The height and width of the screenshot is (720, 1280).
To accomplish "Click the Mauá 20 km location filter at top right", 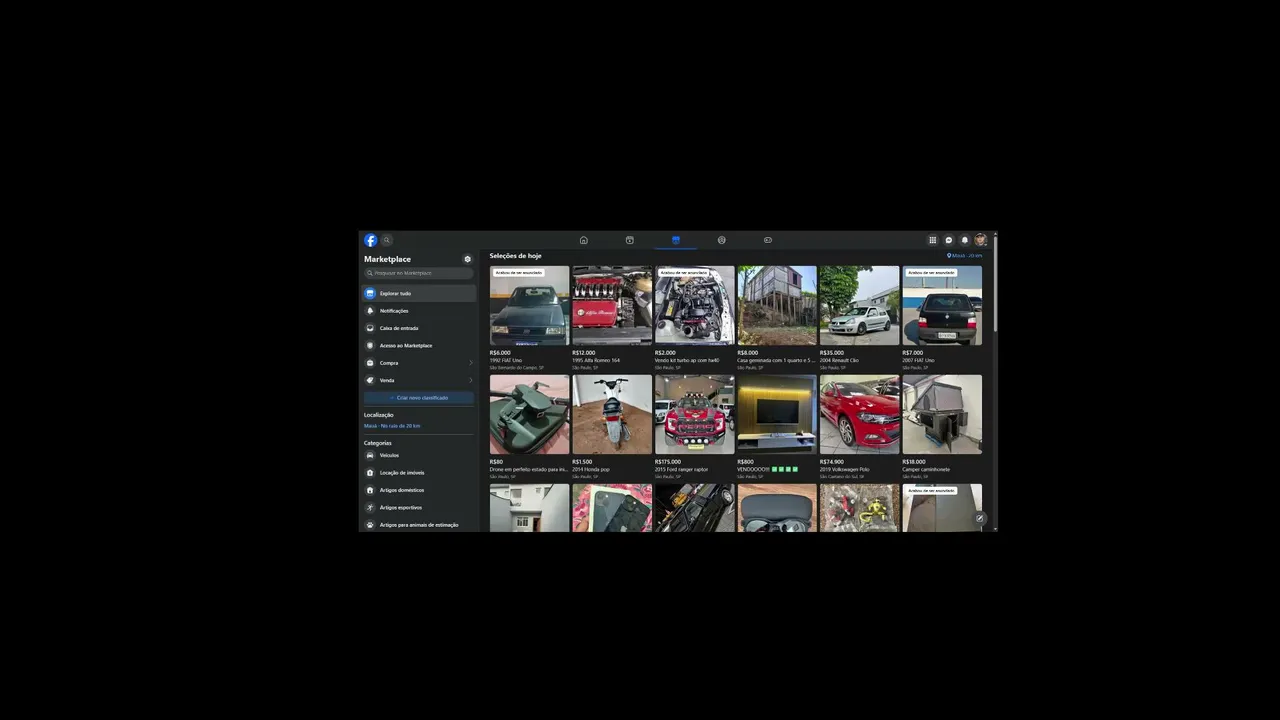I will (x=965, y=256).
